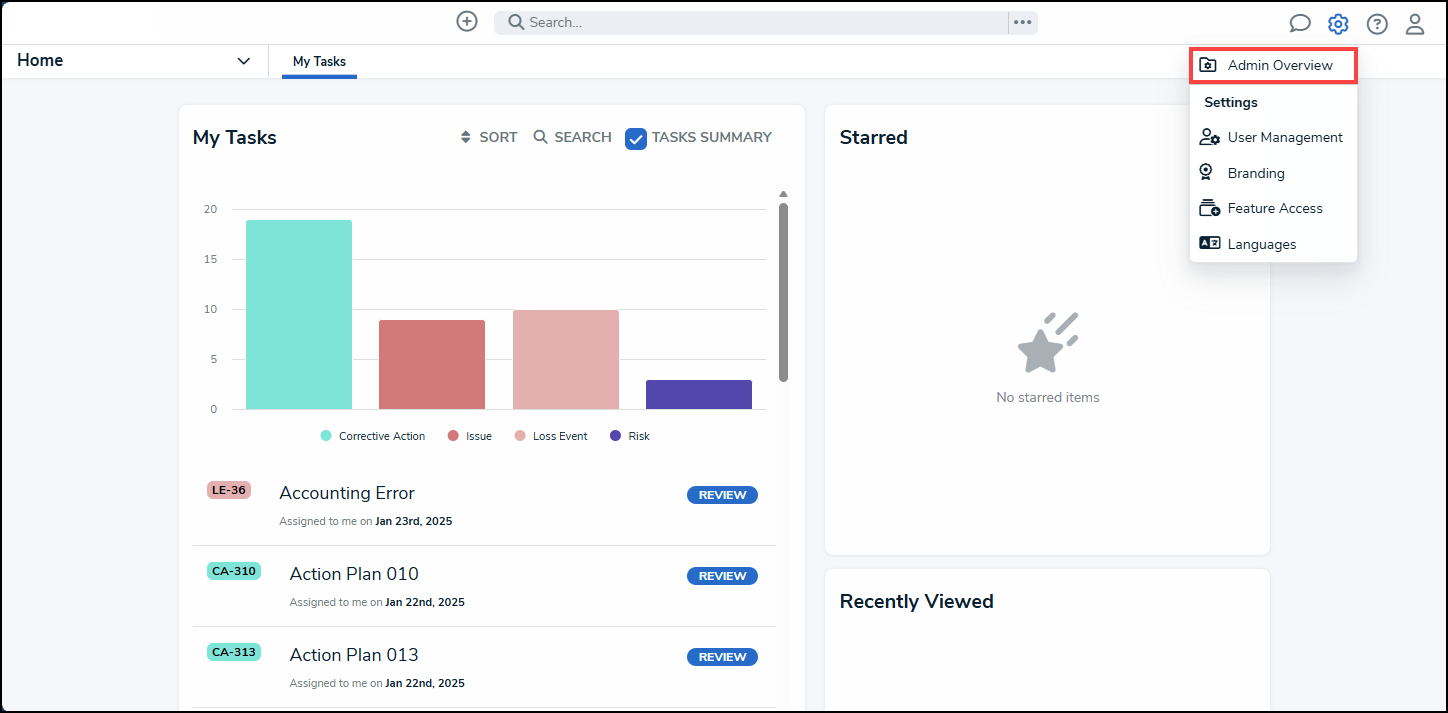Click Review button for Action Plan 010
This screenshot has height=713, width=1448.
(722, 576)
